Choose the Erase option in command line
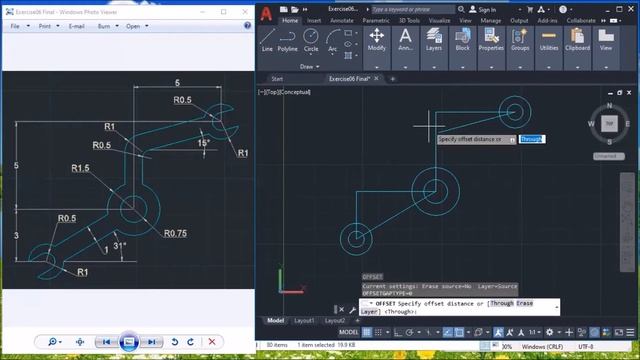Screen dimensions: 640x360 [x=524, y=303]
